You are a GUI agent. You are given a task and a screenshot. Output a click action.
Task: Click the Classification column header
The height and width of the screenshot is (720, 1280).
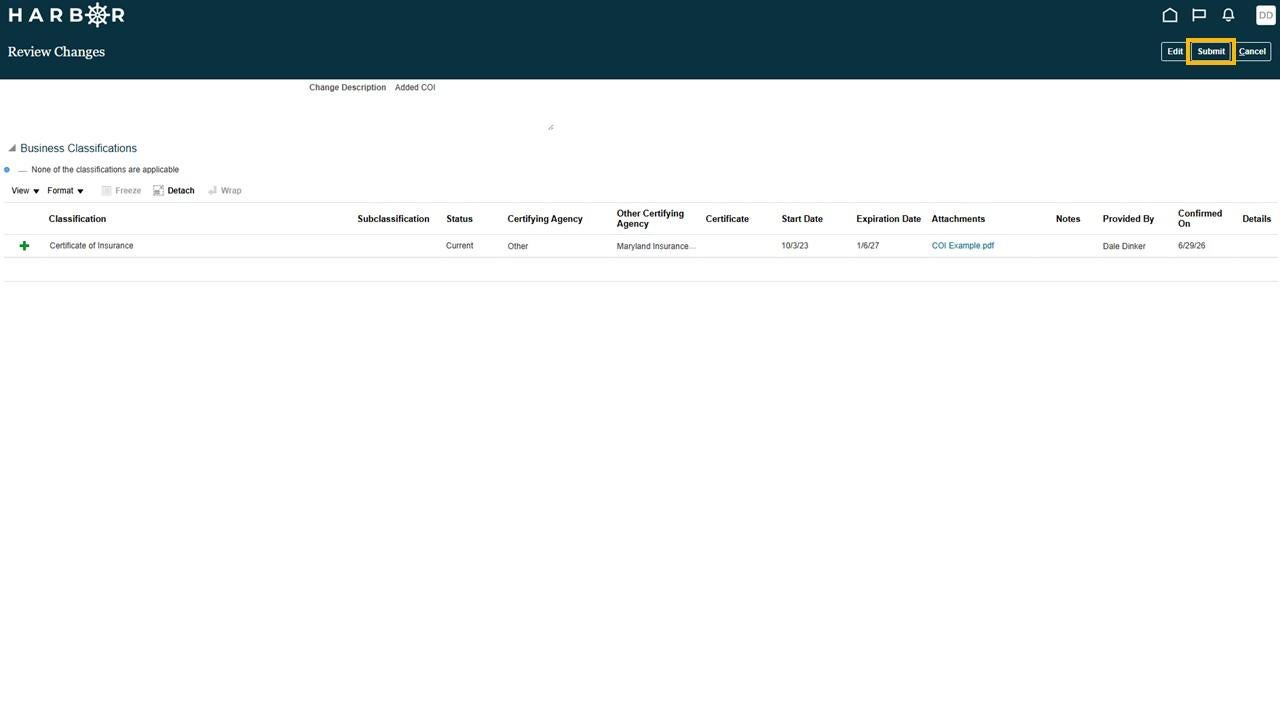coord(77,219)
